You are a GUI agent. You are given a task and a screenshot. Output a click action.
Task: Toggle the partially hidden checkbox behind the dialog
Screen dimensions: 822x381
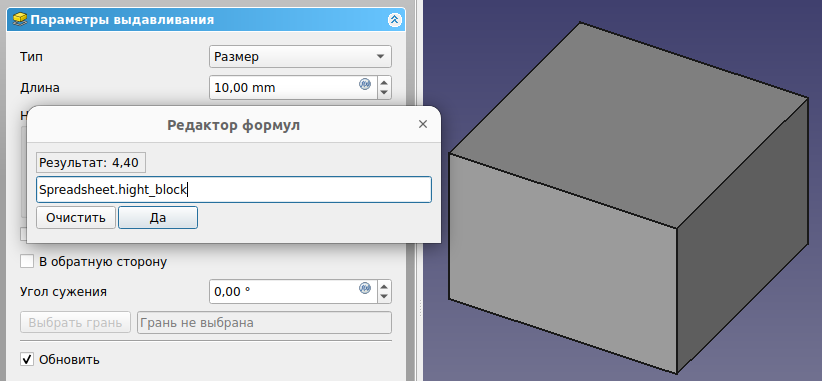tap(23, 235)
